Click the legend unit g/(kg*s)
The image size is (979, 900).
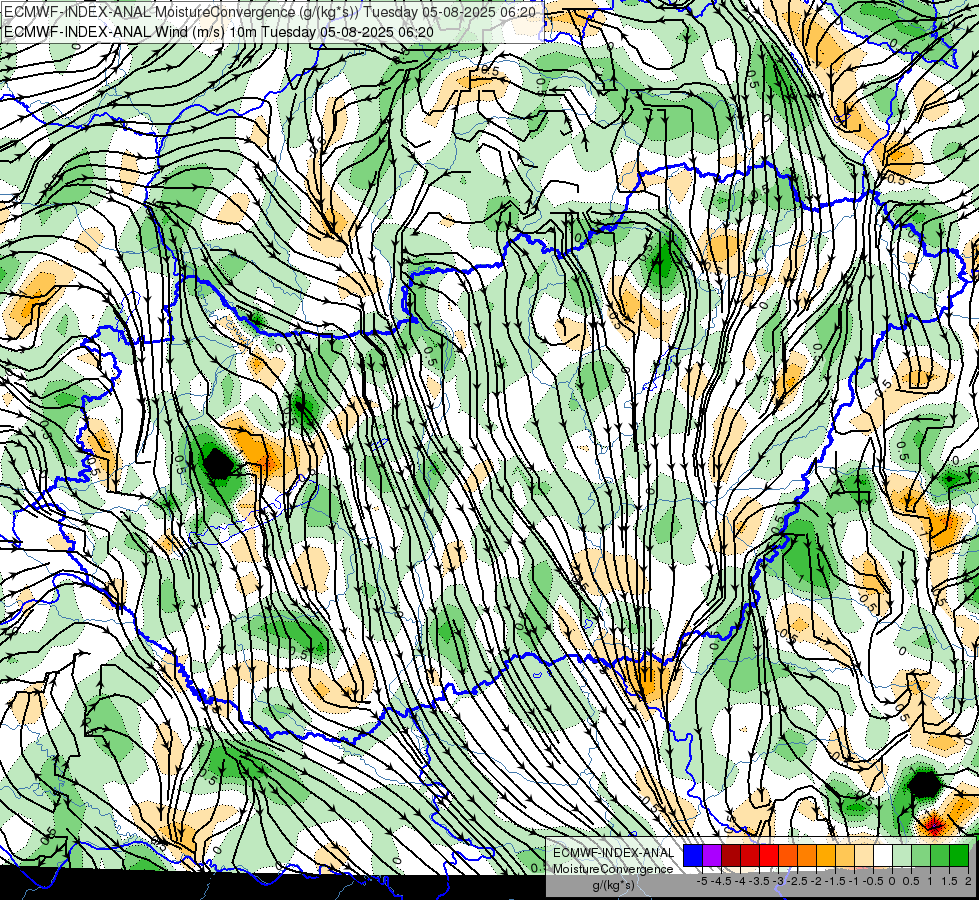coord(613,885)
